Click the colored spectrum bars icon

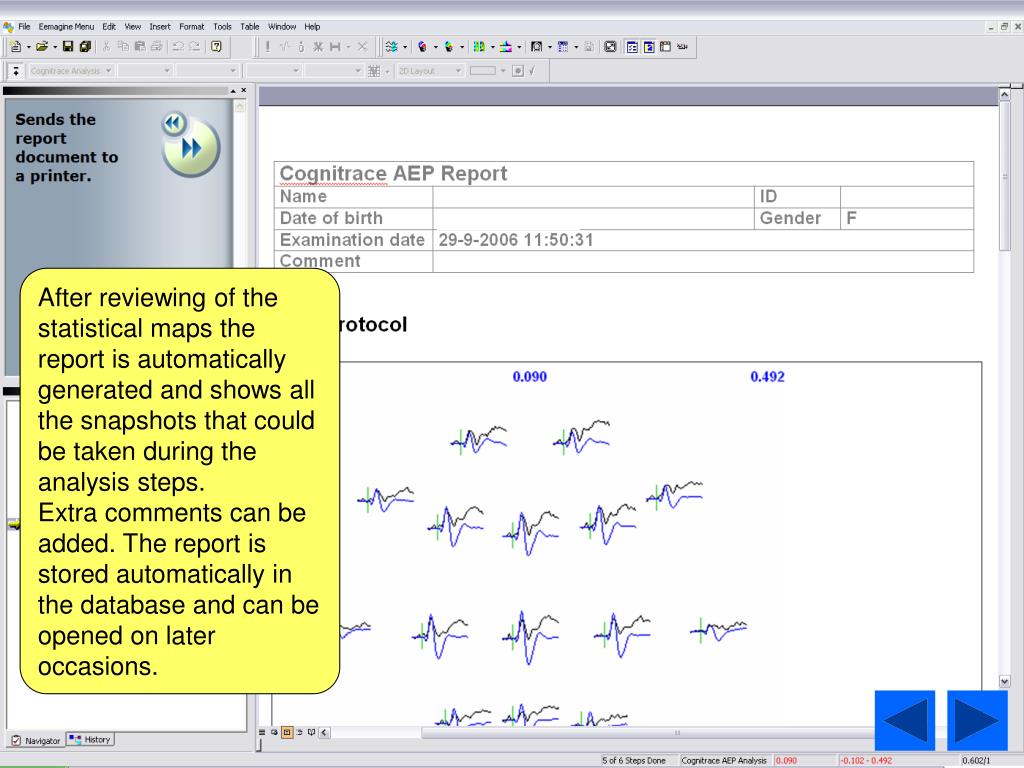505,46
